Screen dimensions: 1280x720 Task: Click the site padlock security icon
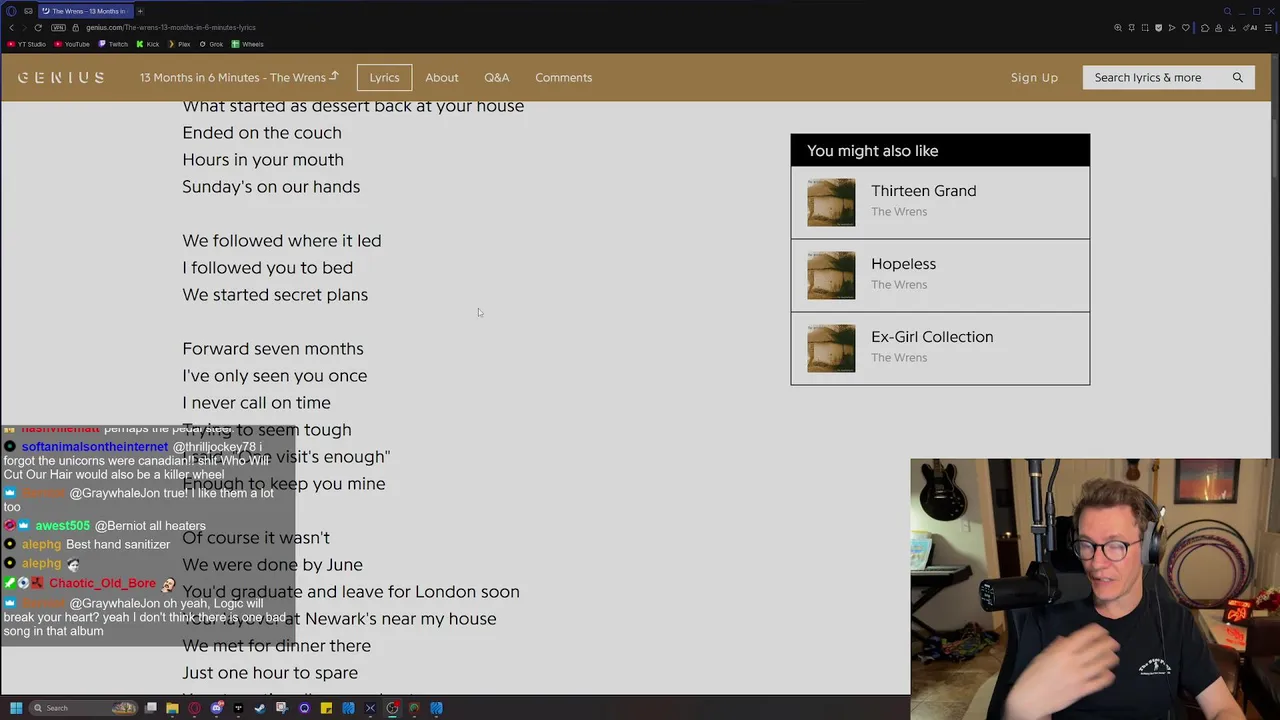click(x=75, y=28)
